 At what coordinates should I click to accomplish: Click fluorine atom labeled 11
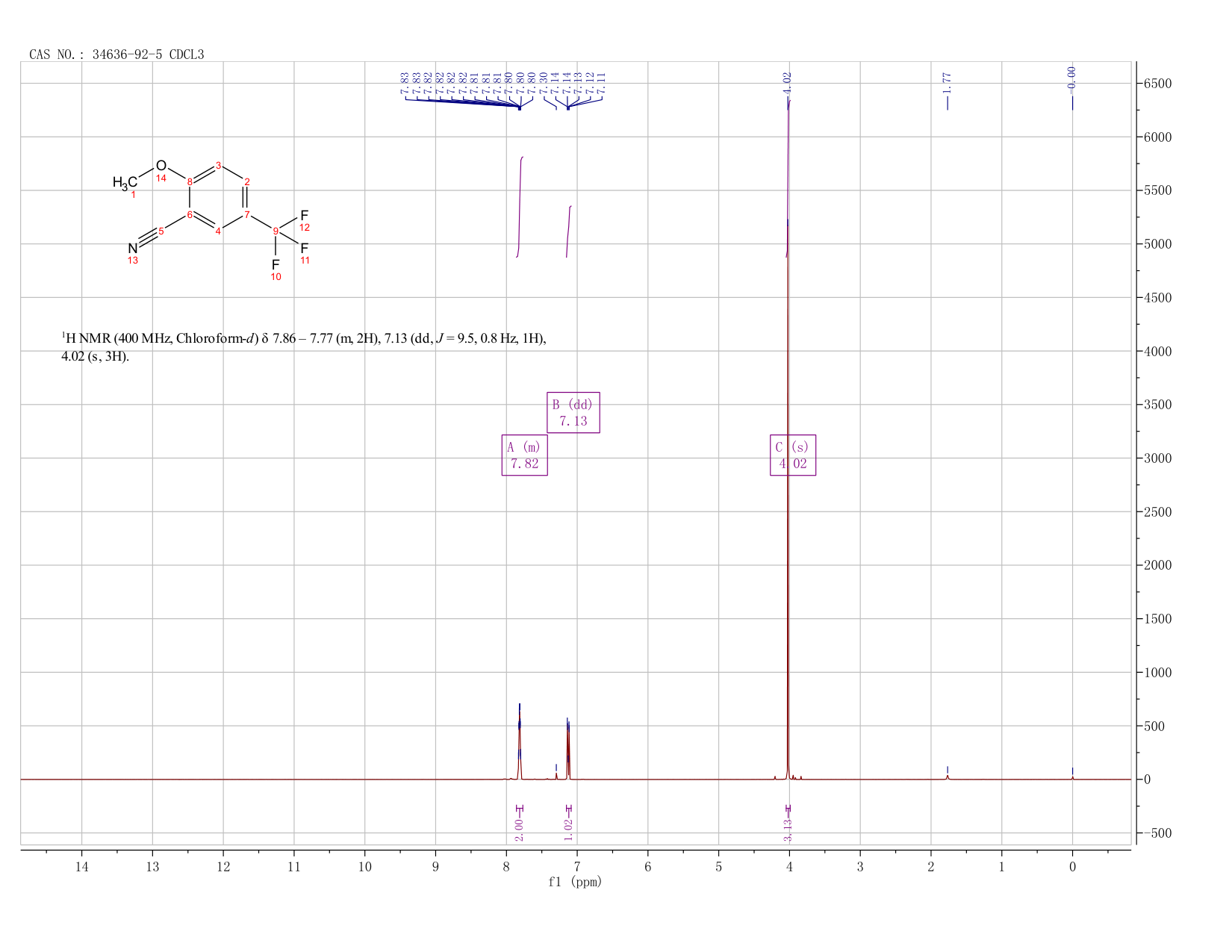tap(304, 248)
